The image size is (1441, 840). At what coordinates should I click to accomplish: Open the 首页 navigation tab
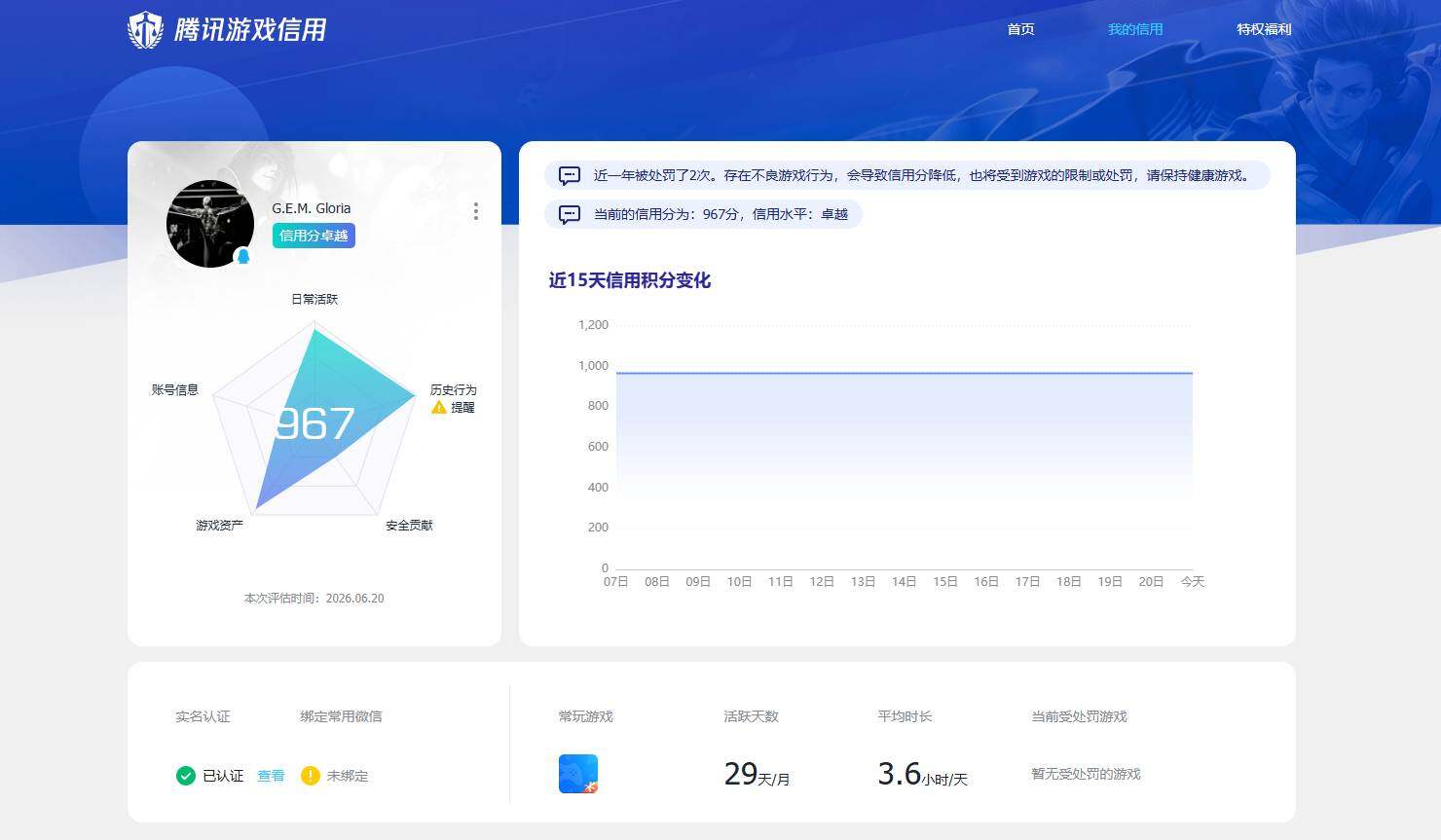click(1020, 29)
